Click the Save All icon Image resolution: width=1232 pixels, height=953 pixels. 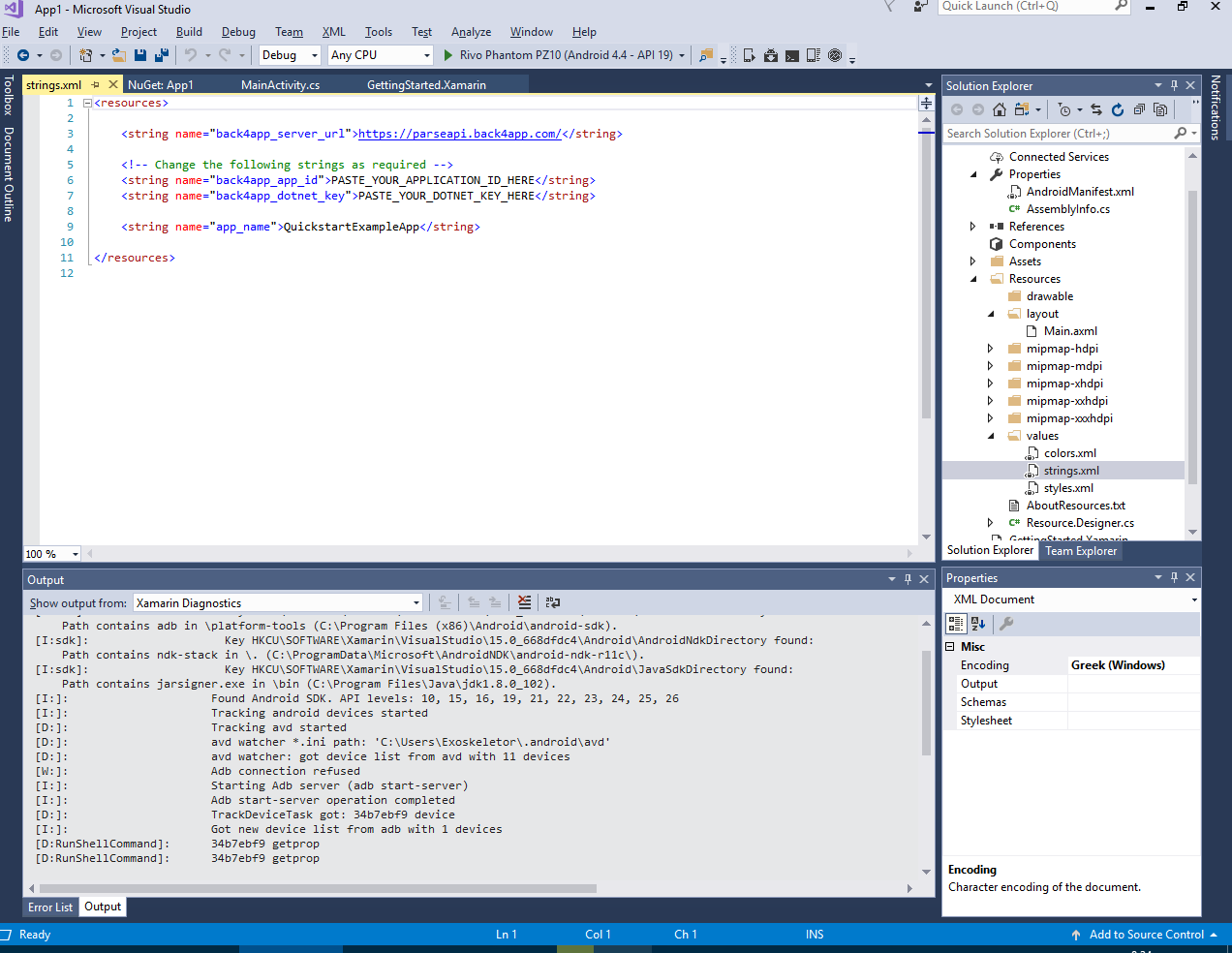click(161, 55)
